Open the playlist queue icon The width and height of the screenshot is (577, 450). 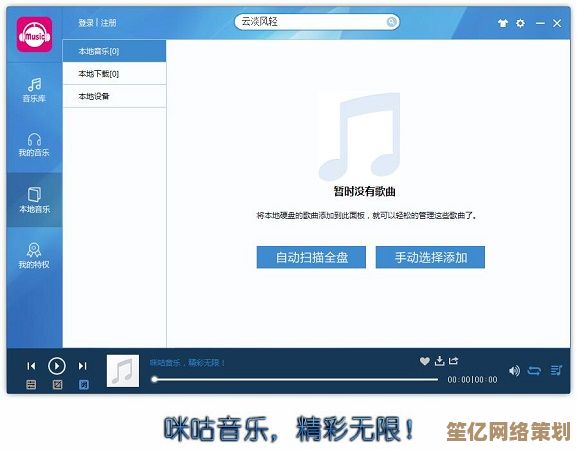click(x=556, y=370)
